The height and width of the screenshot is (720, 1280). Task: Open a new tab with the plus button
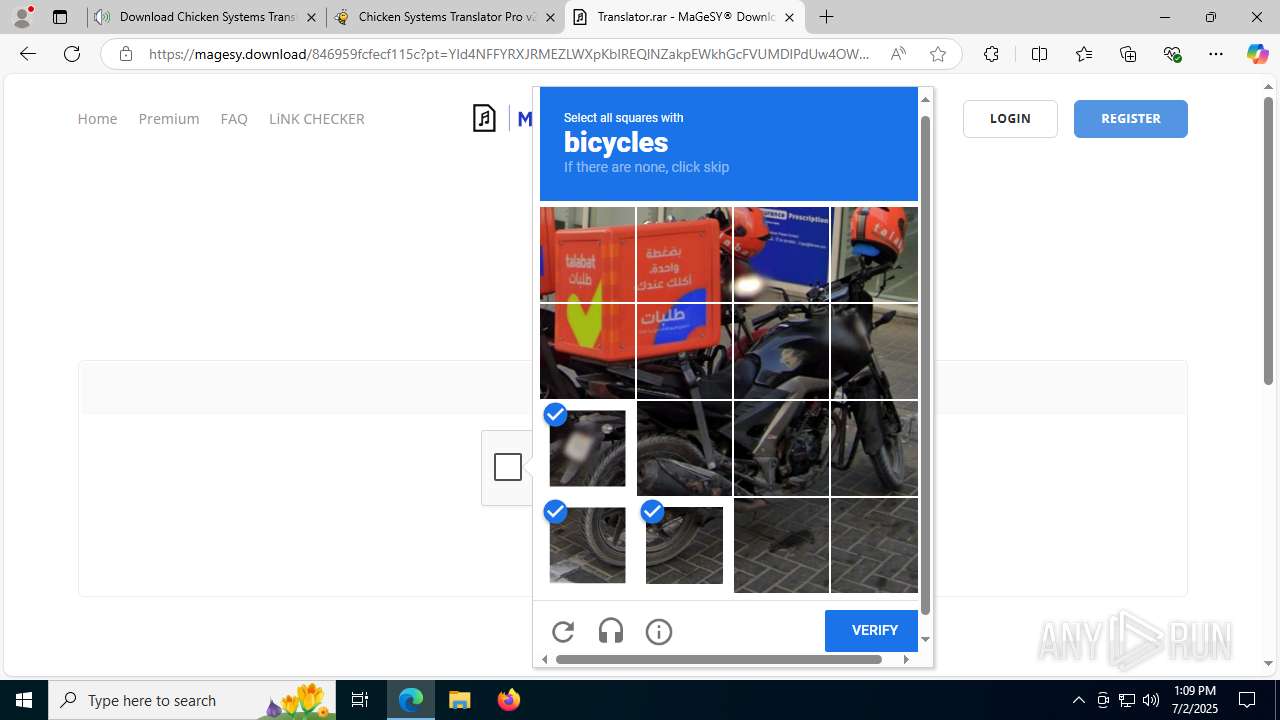pos(826,17)
